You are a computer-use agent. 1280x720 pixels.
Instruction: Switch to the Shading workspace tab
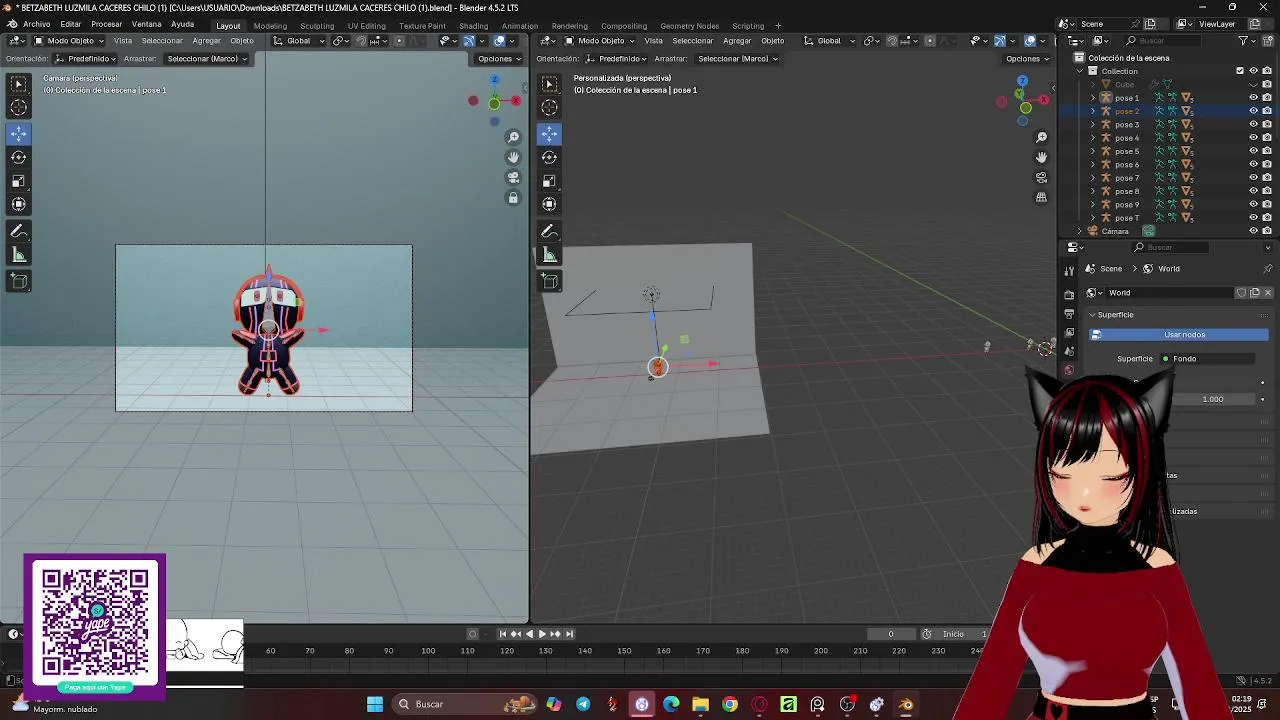(x=473, y=26)
